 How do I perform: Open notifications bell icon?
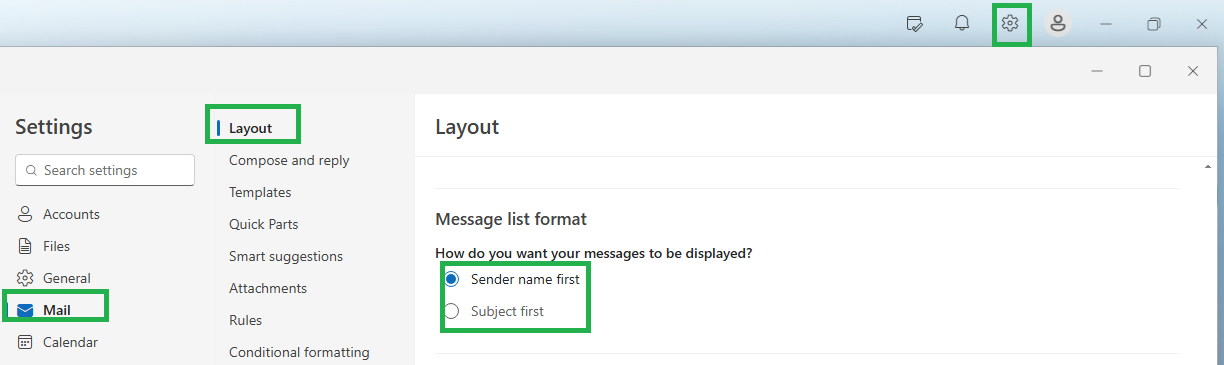[x=962, y=23]
